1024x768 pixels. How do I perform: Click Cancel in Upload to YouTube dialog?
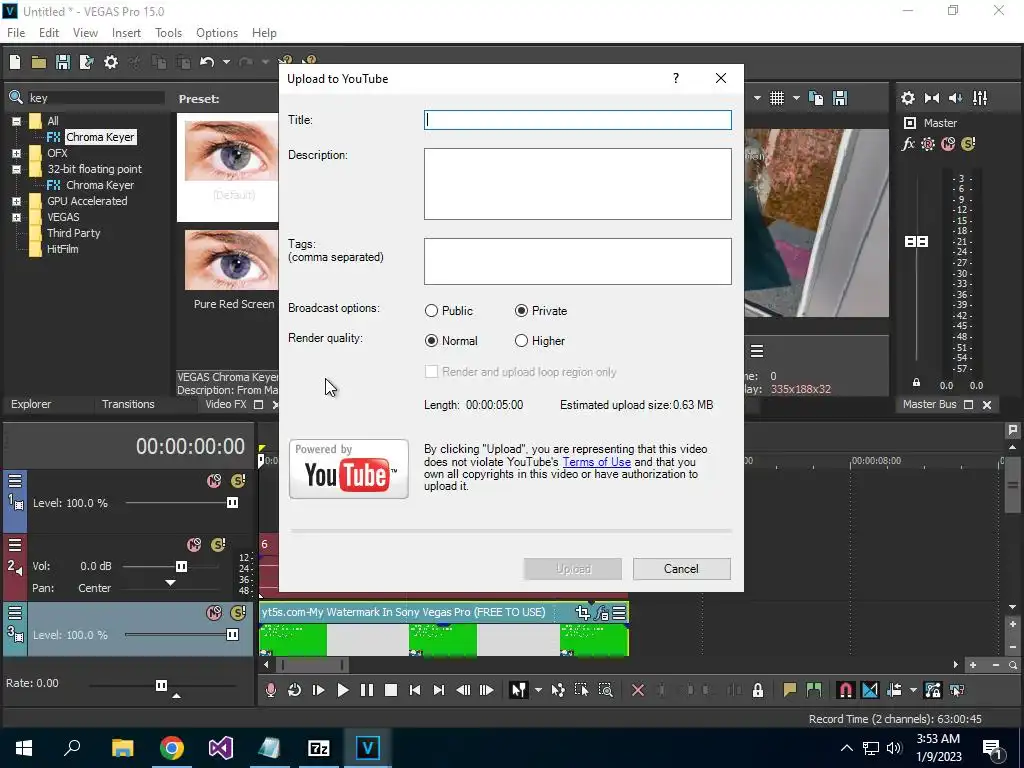click(681, 569)
